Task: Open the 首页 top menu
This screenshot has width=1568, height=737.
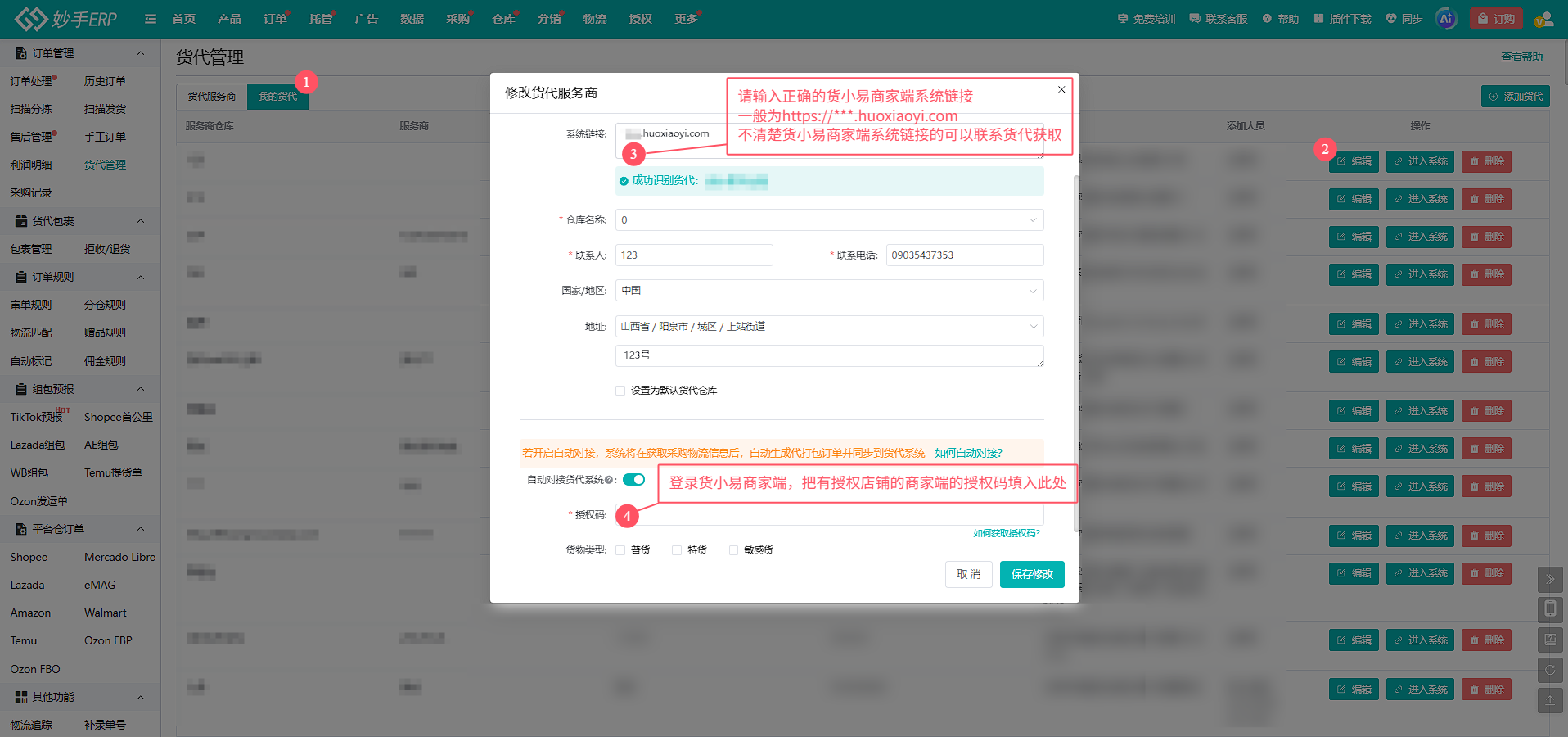Action: pos(183,19)
